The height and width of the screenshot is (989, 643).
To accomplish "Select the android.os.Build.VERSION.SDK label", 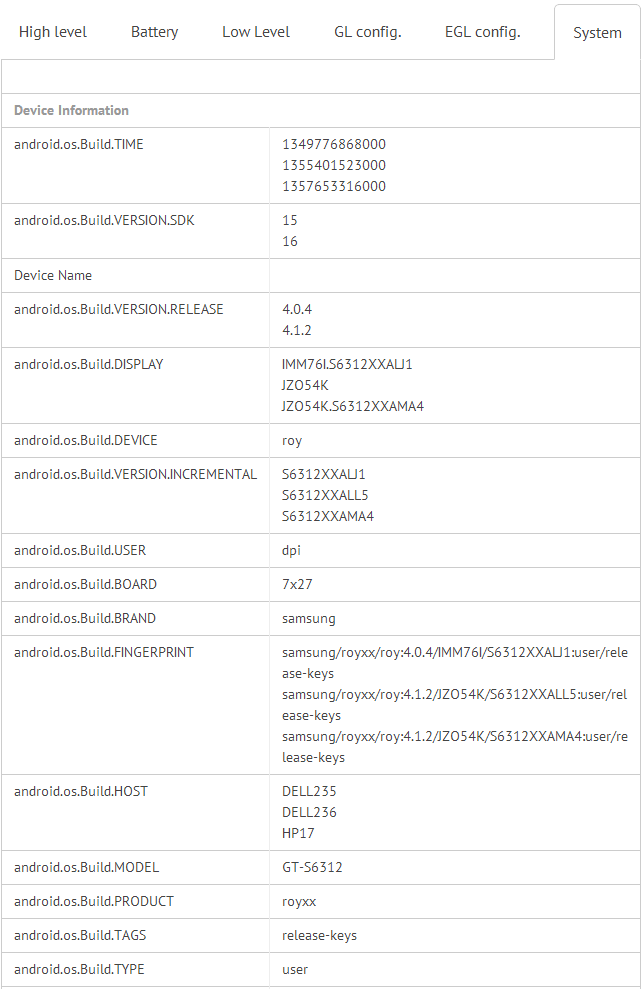I will (x=104, y=220).
